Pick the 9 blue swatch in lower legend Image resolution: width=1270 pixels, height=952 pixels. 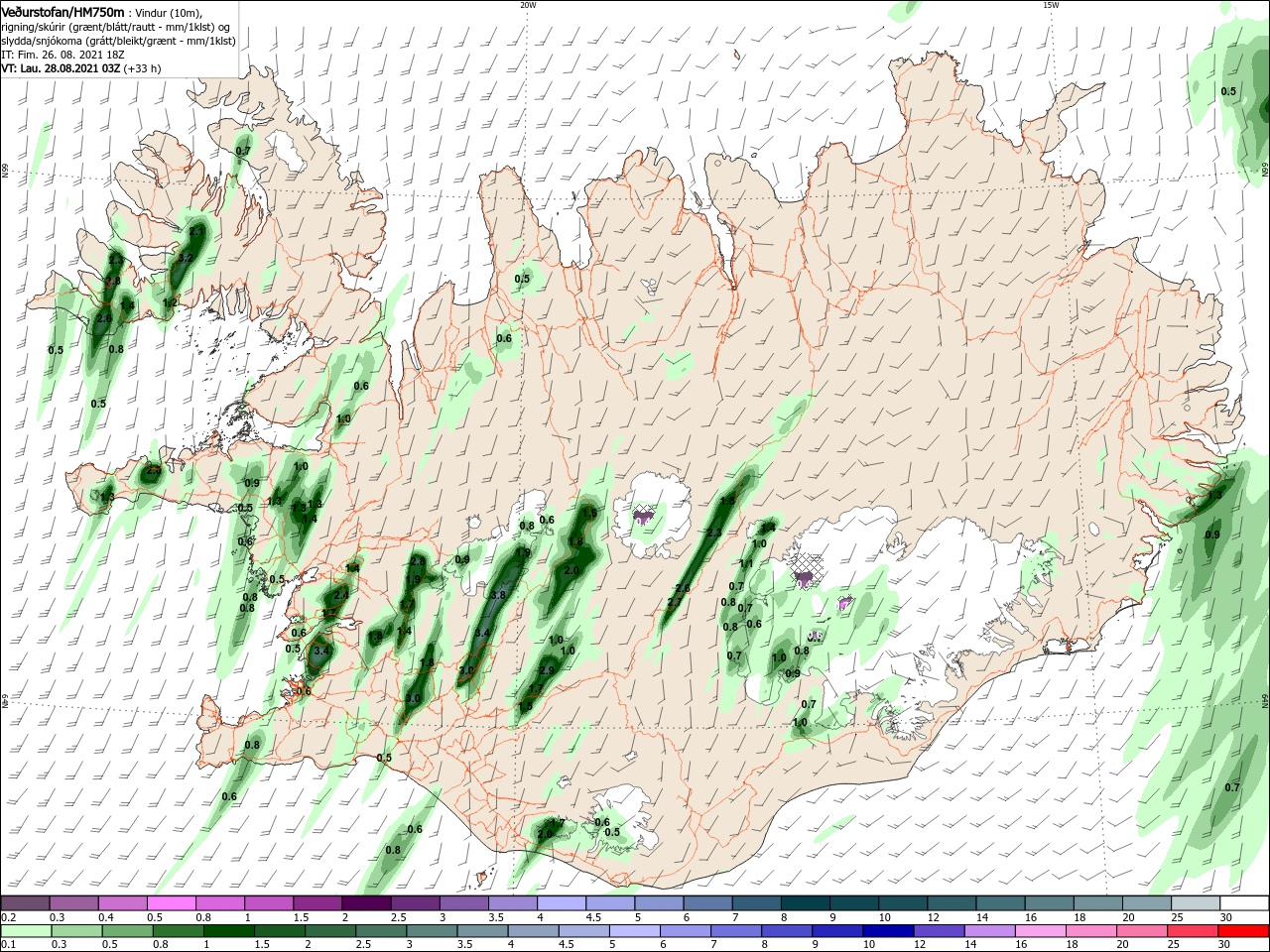tap(837, 931)
